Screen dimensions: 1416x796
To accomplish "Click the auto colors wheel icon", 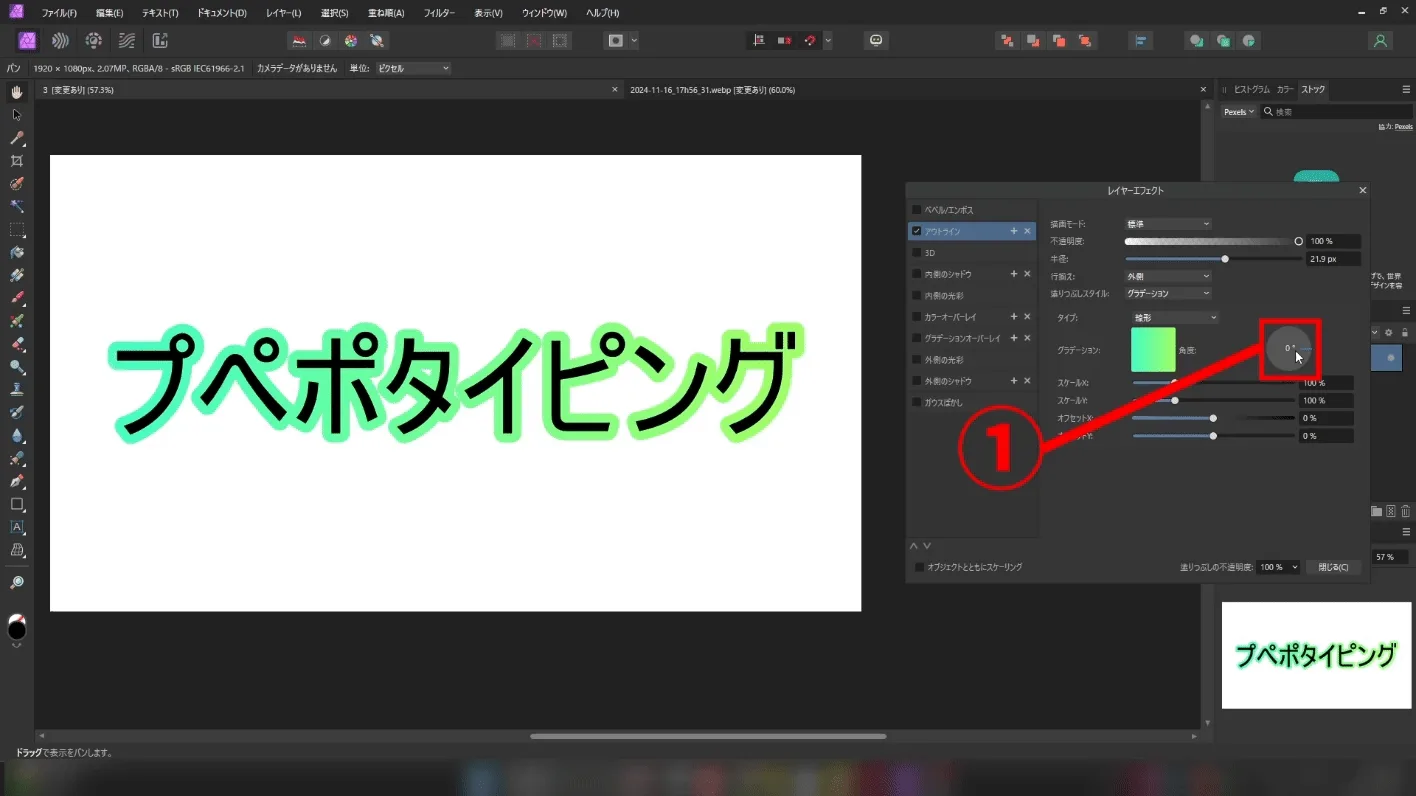I will click(351, 41).
